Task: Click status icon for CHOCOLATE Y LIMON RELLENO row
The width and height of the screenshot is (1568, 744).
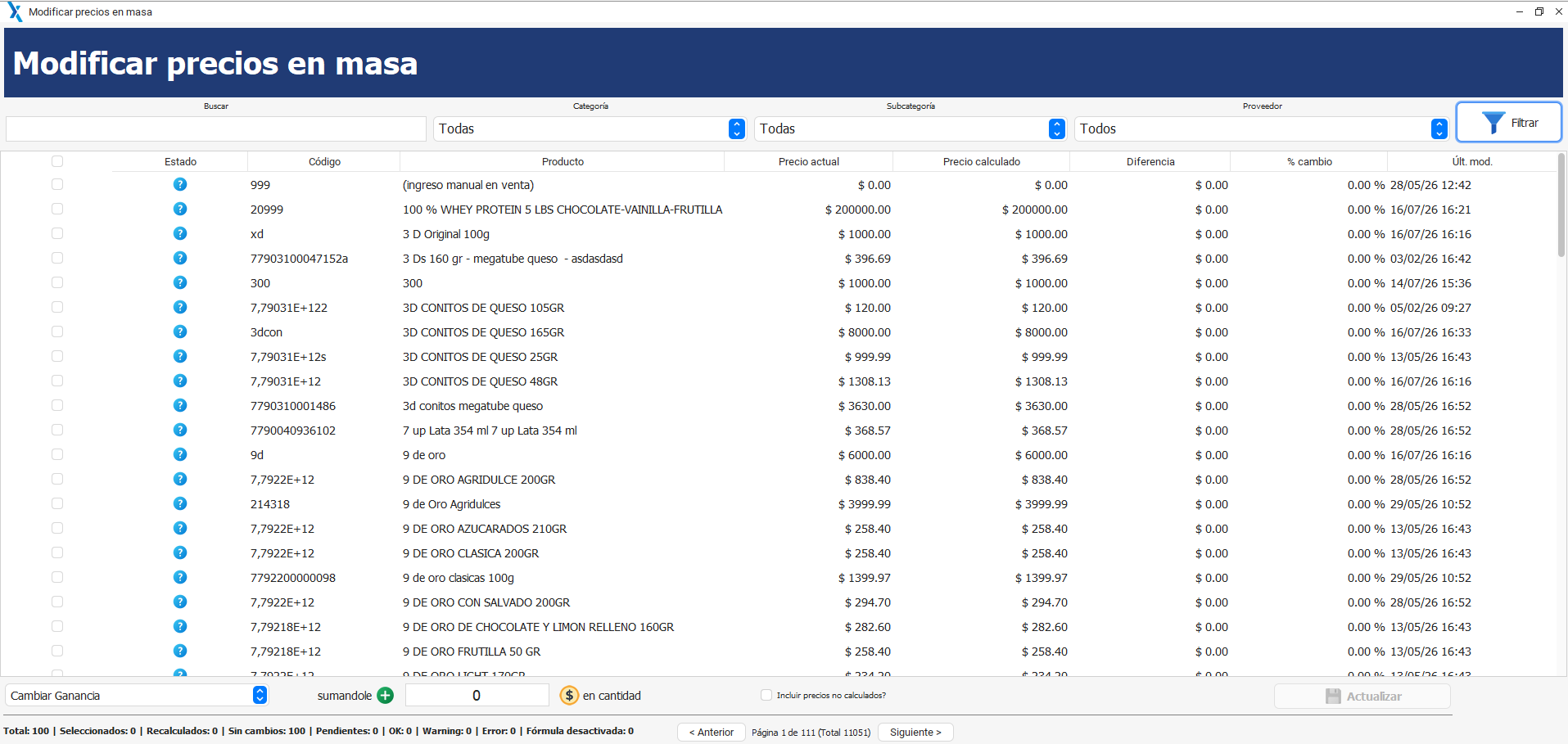Action: pos(180,627)
